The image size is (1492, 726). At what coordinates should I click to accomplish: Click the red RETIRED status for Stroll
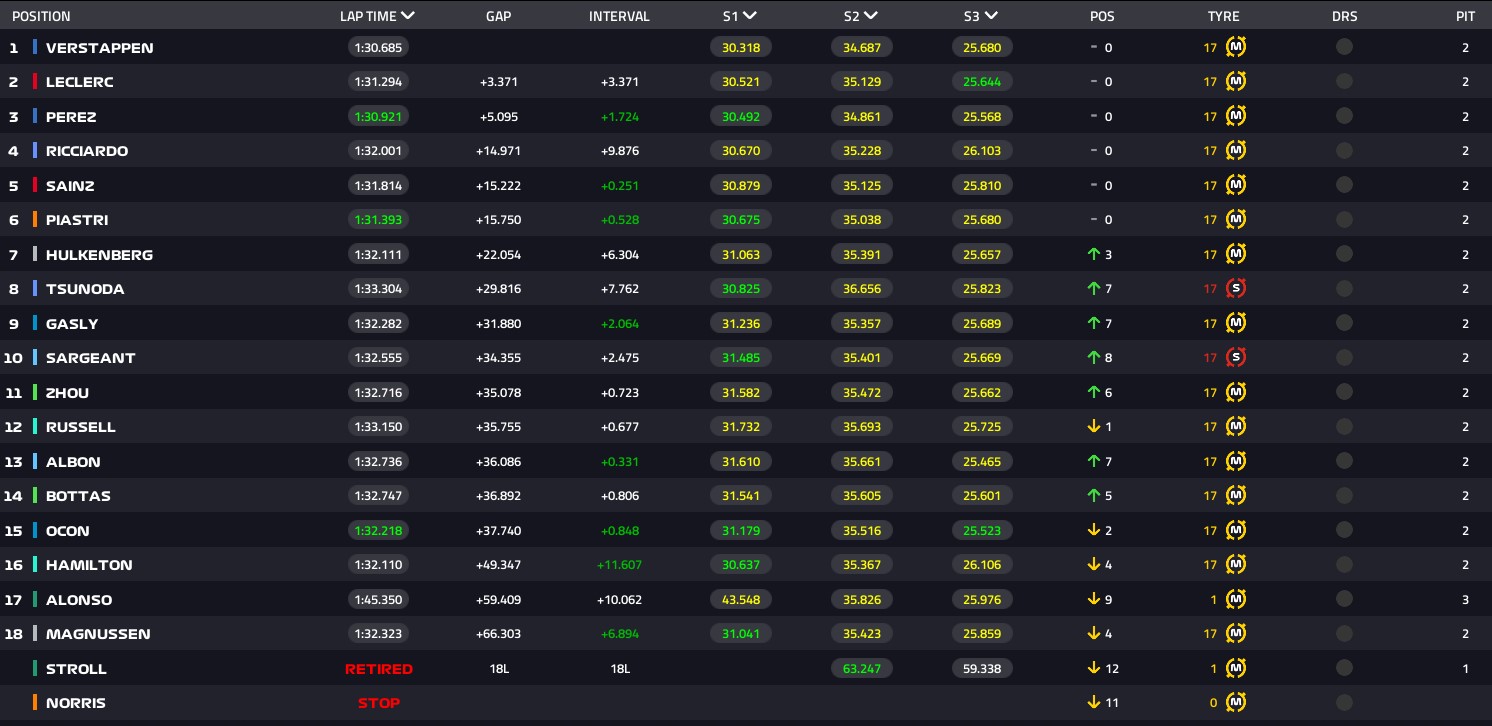379,669
